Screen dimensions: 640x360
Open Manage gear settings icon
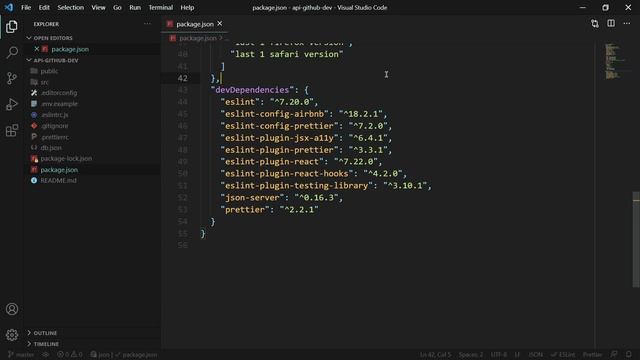point(12,335)
